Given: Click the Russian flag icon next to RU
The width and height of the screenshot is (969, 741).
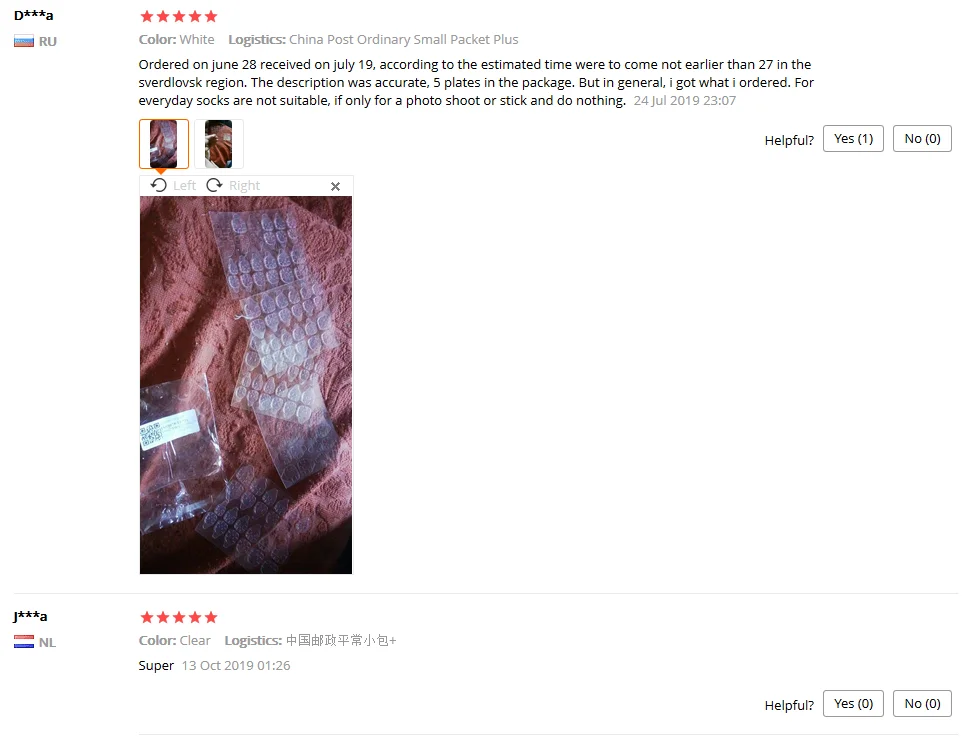Looking at the screenshot, I should (23, 41).
